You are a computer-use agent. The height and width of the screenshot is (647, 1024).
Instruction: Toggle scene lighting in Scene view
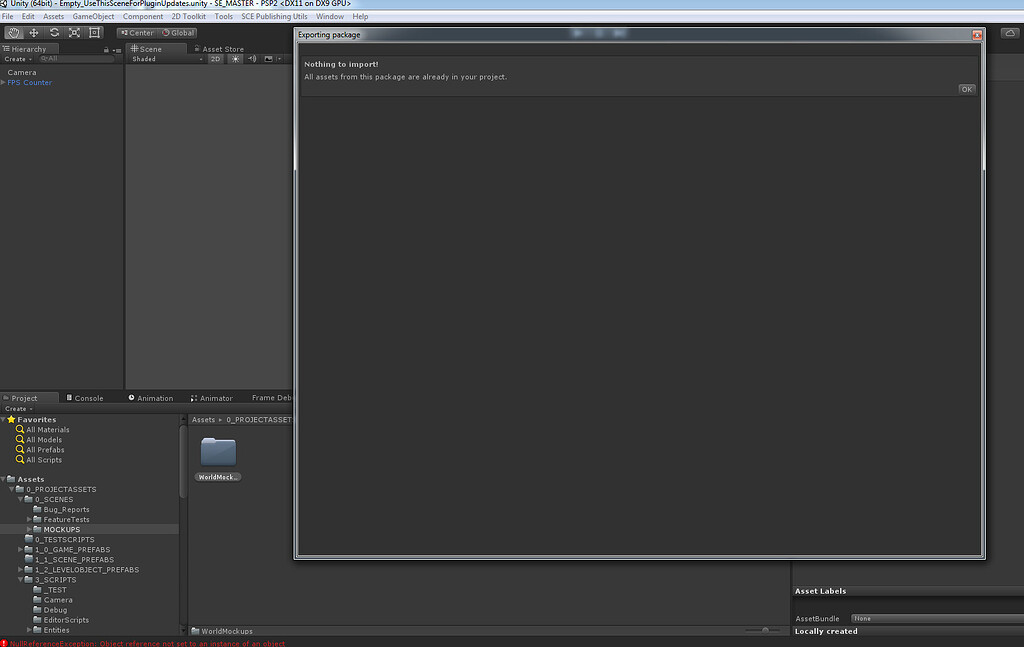[236, 58]
